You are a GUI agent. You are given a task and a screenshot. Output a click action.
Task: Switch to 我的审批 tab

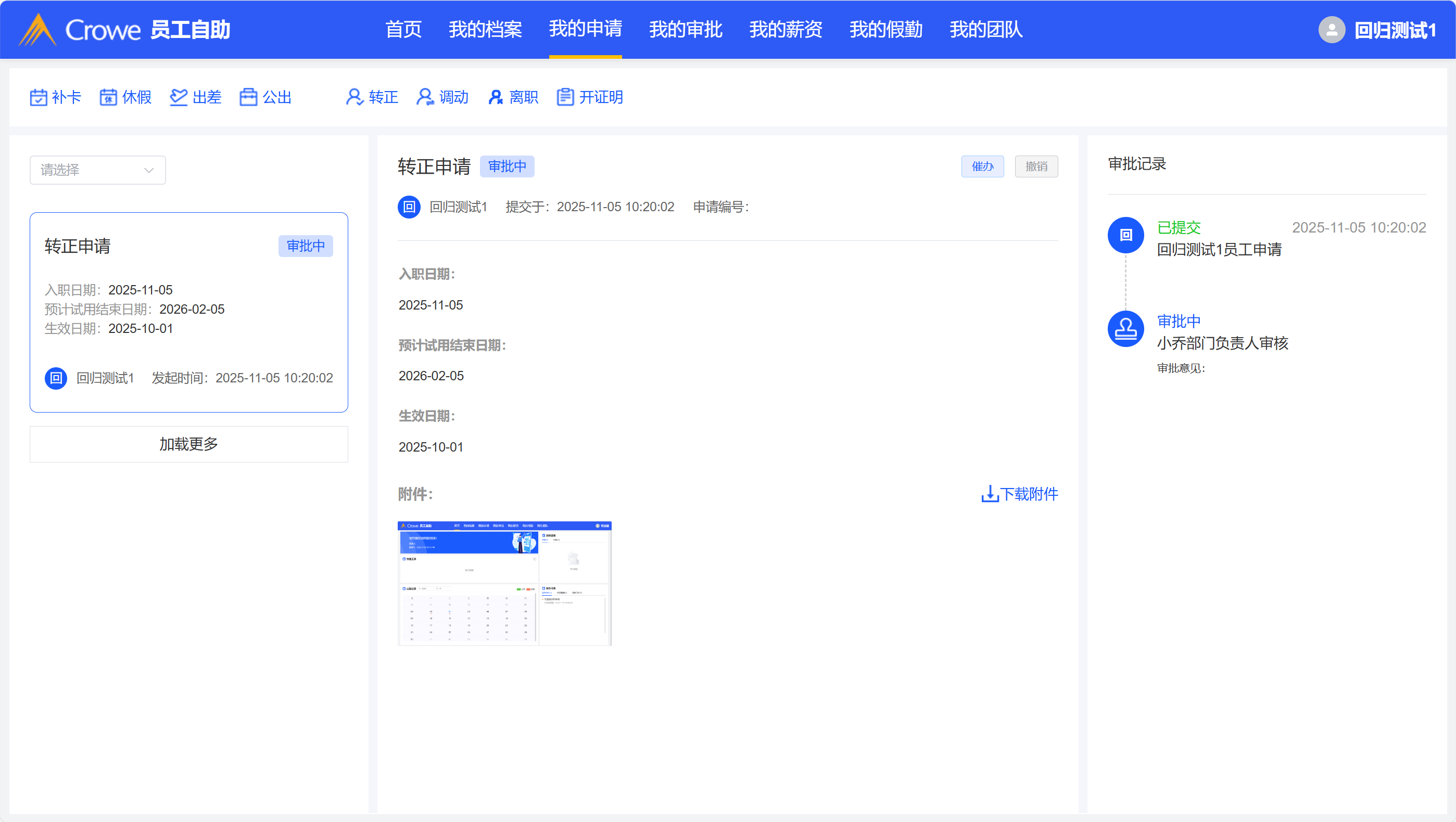coord(685,29)
